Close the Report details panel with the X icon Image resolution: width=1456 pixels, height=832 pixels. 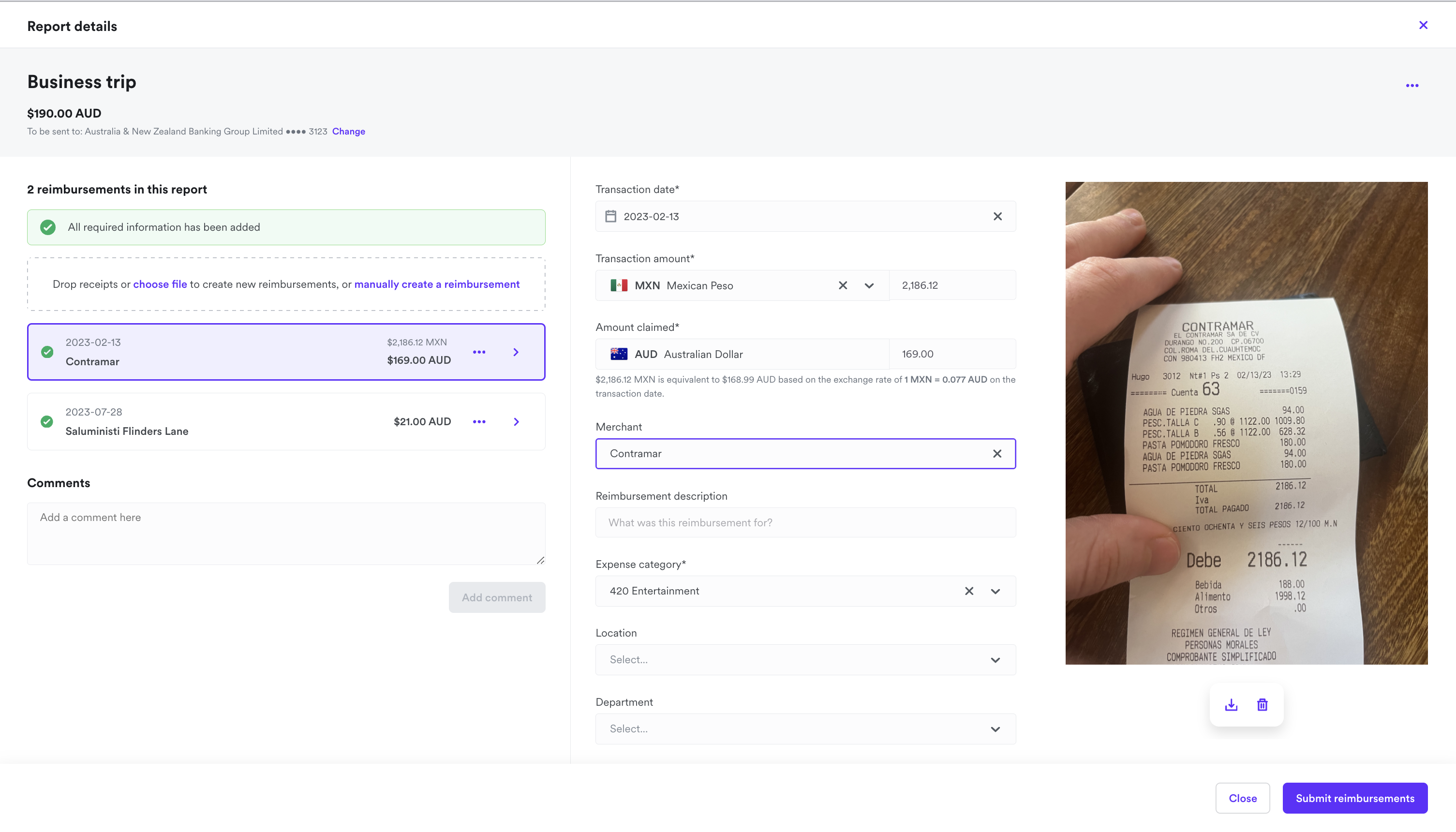click(1423, 25)
